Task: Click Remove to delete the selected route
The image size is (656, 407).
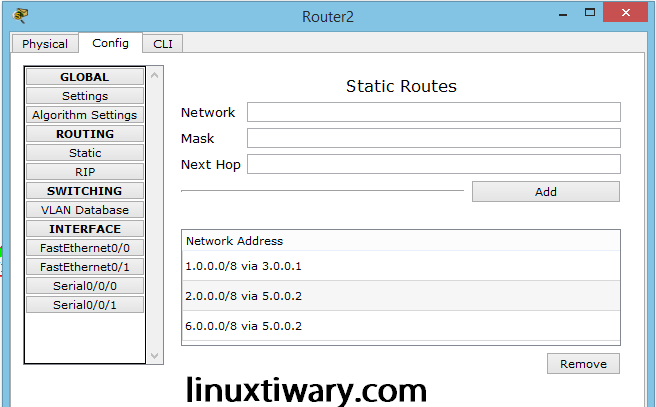Action: [x=583, y=364]
